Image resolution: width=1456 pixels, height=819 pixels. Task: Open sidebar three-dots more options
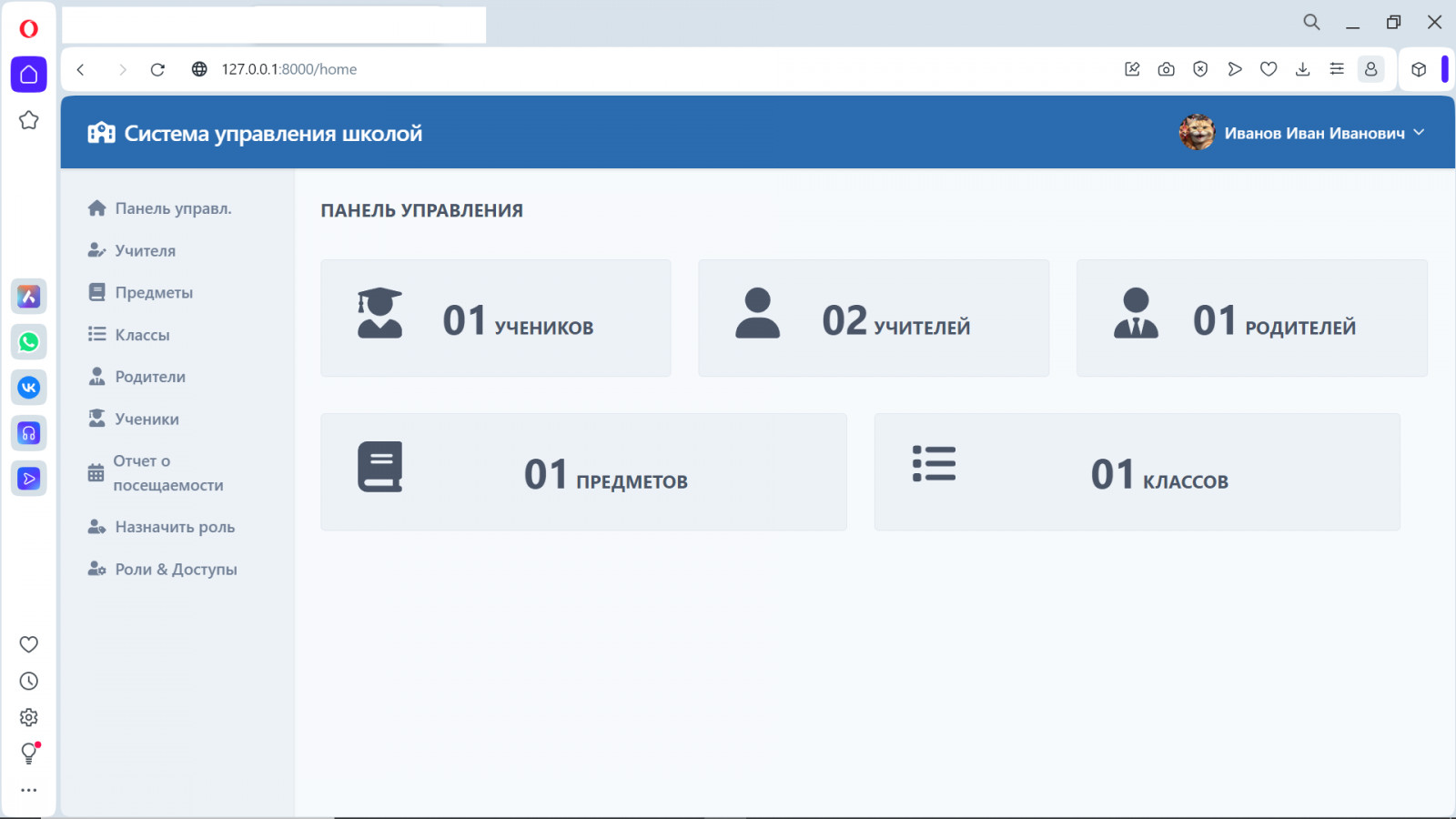(x=28, y=790)
